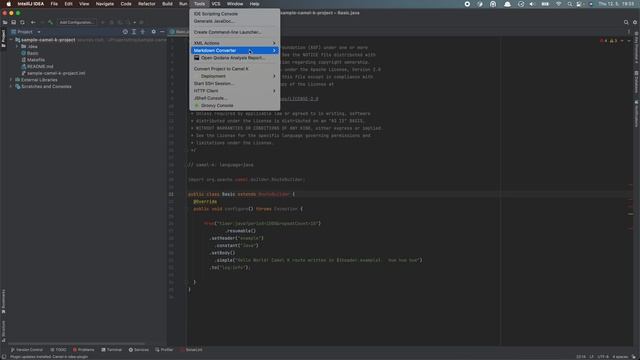Screen dimensions: 640x360
Task: Open Terminal tool window
Action: pos(111,350)
